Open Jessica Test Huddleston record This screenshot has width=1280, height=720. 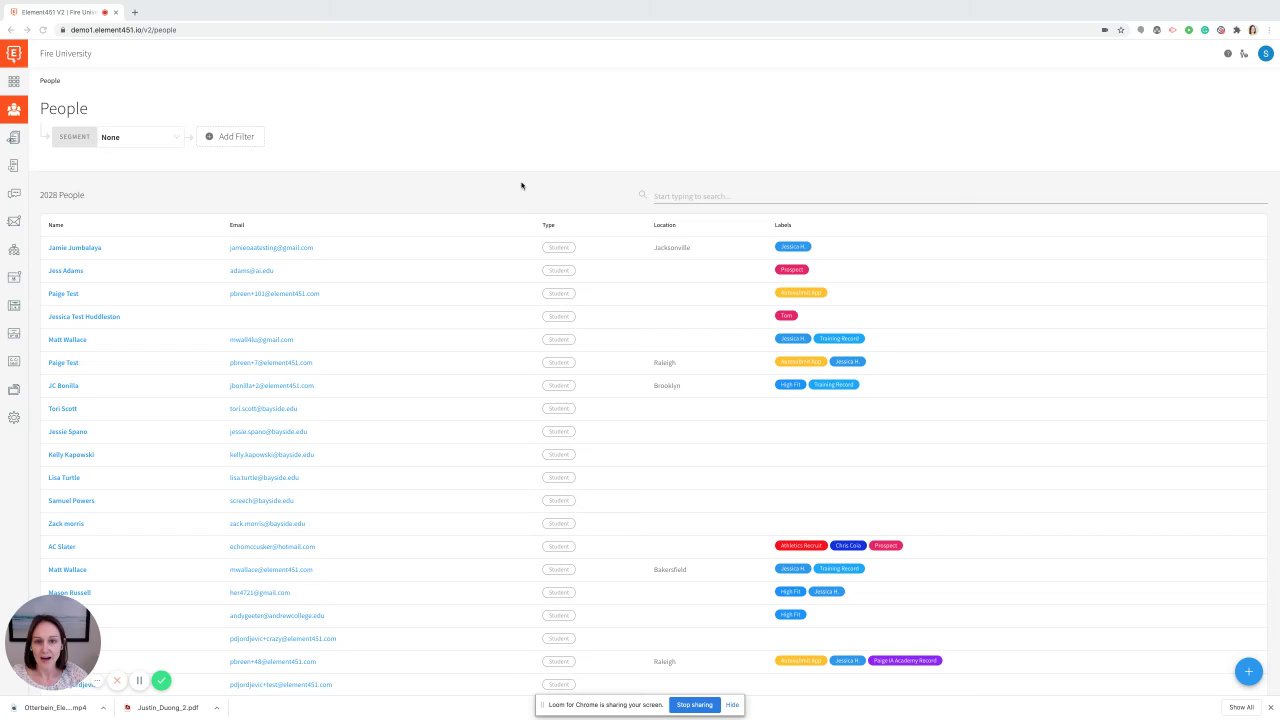[x=84, y=317]
